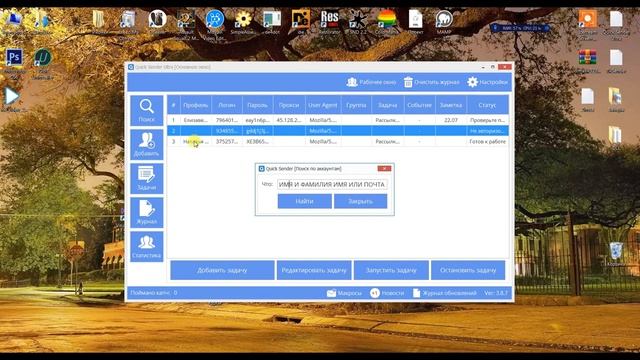The width and height of the screenshot is (640, 360).
Task: Click the version label 'Ver: 3.8.7'
Action: 496,293
